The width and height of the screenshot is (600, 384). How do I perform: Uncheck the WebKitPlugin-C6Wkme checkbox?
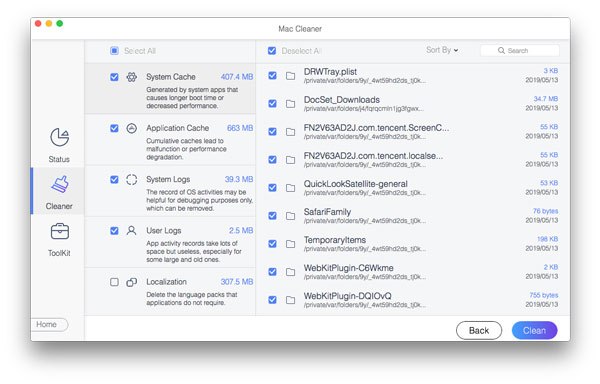click(272, 272)
